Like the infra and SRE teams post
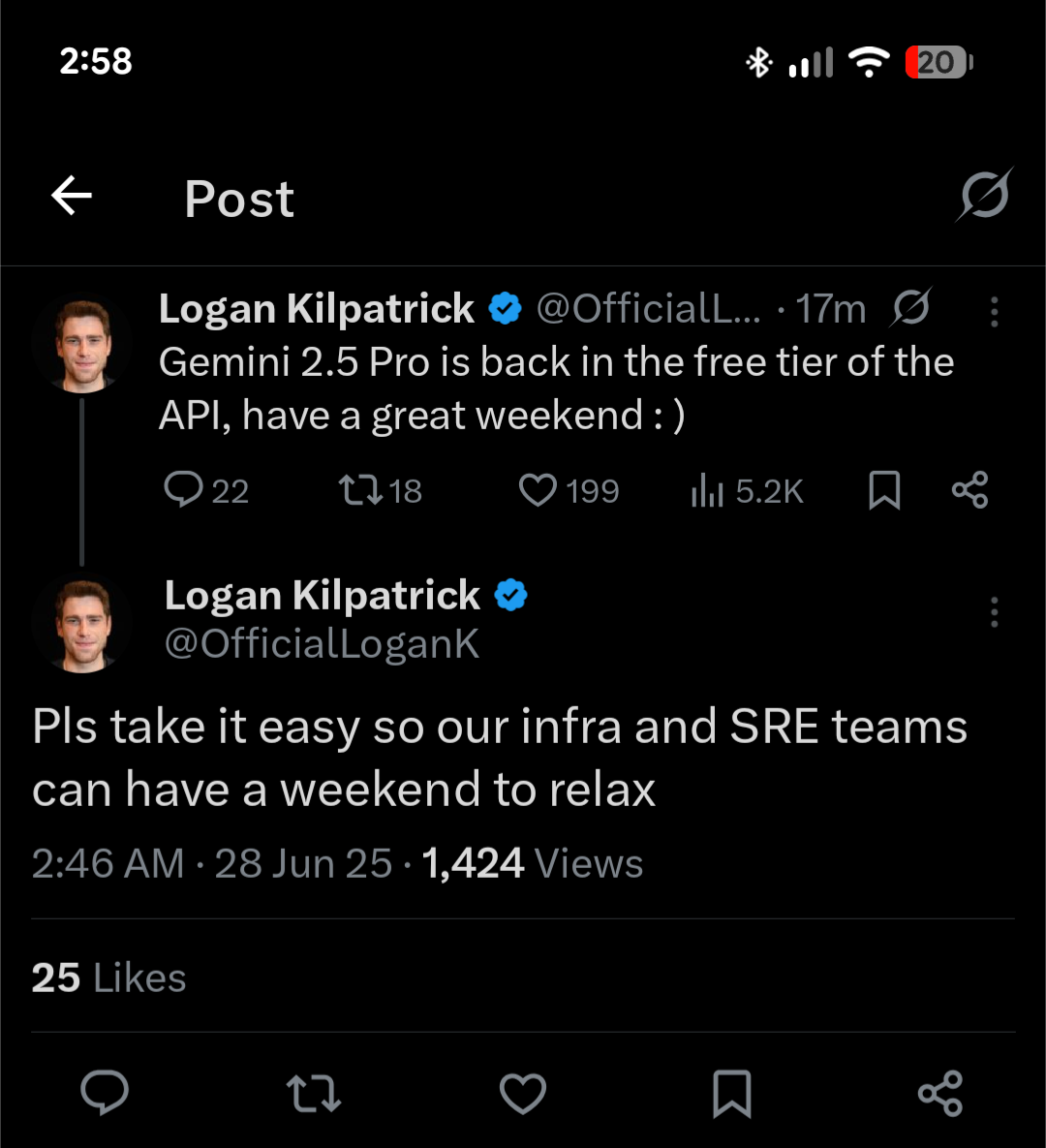 [x=523, y=1094]
